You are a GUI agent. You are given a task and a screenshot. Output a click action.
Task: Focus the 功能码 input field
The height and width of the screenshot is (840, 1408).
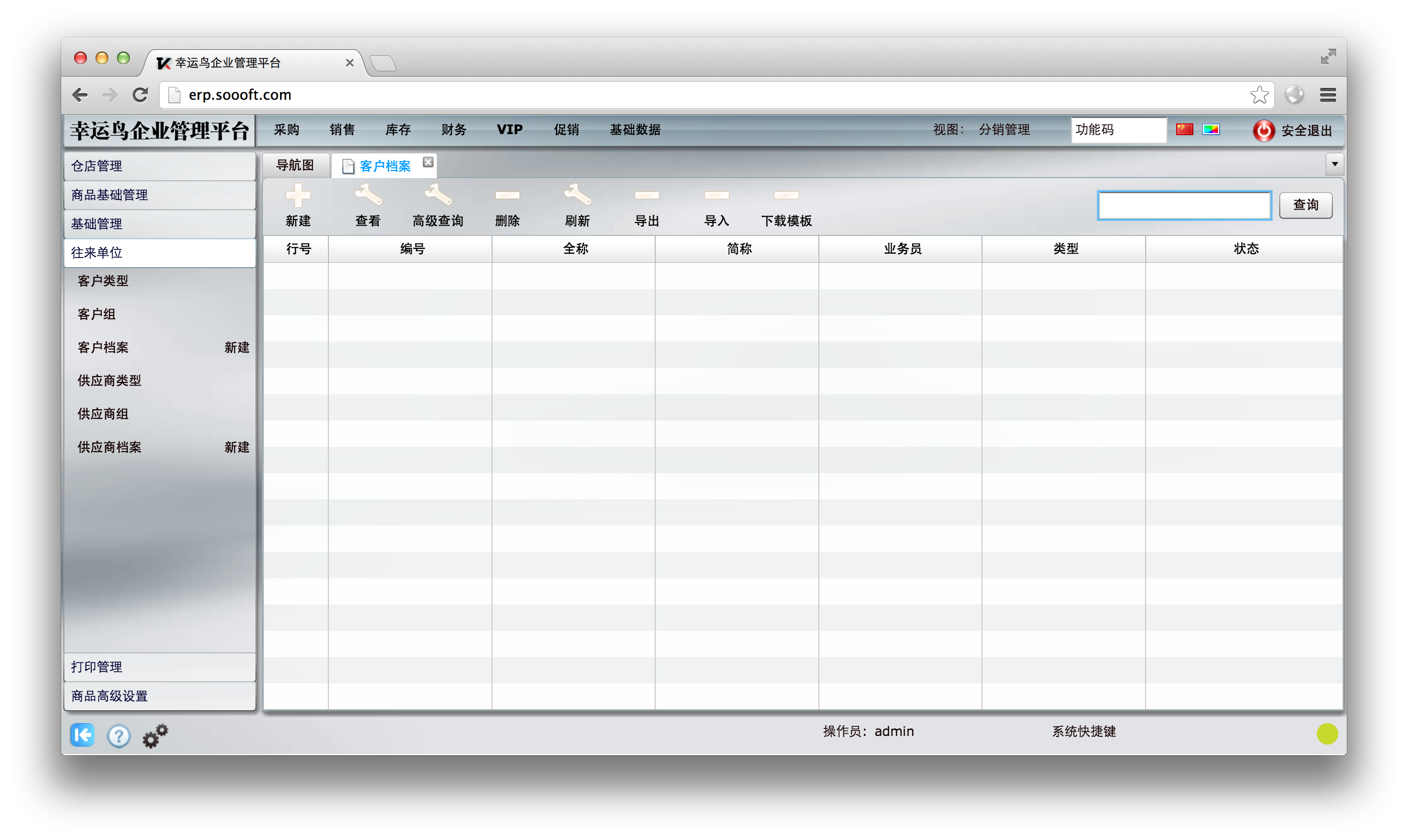1118,130
